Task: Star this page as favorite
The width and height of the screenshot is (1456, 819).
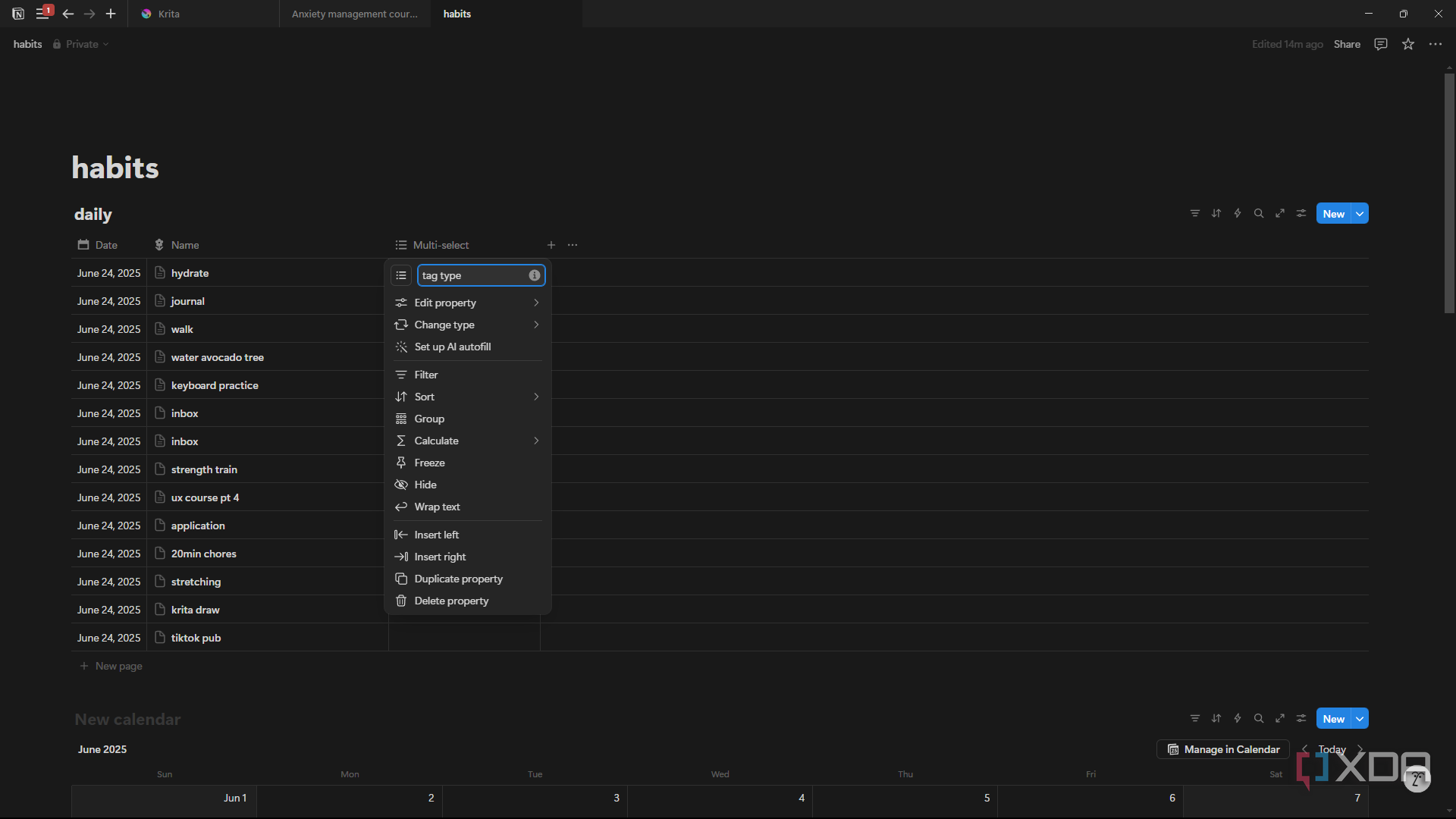Action: (x=1408, y=44)
